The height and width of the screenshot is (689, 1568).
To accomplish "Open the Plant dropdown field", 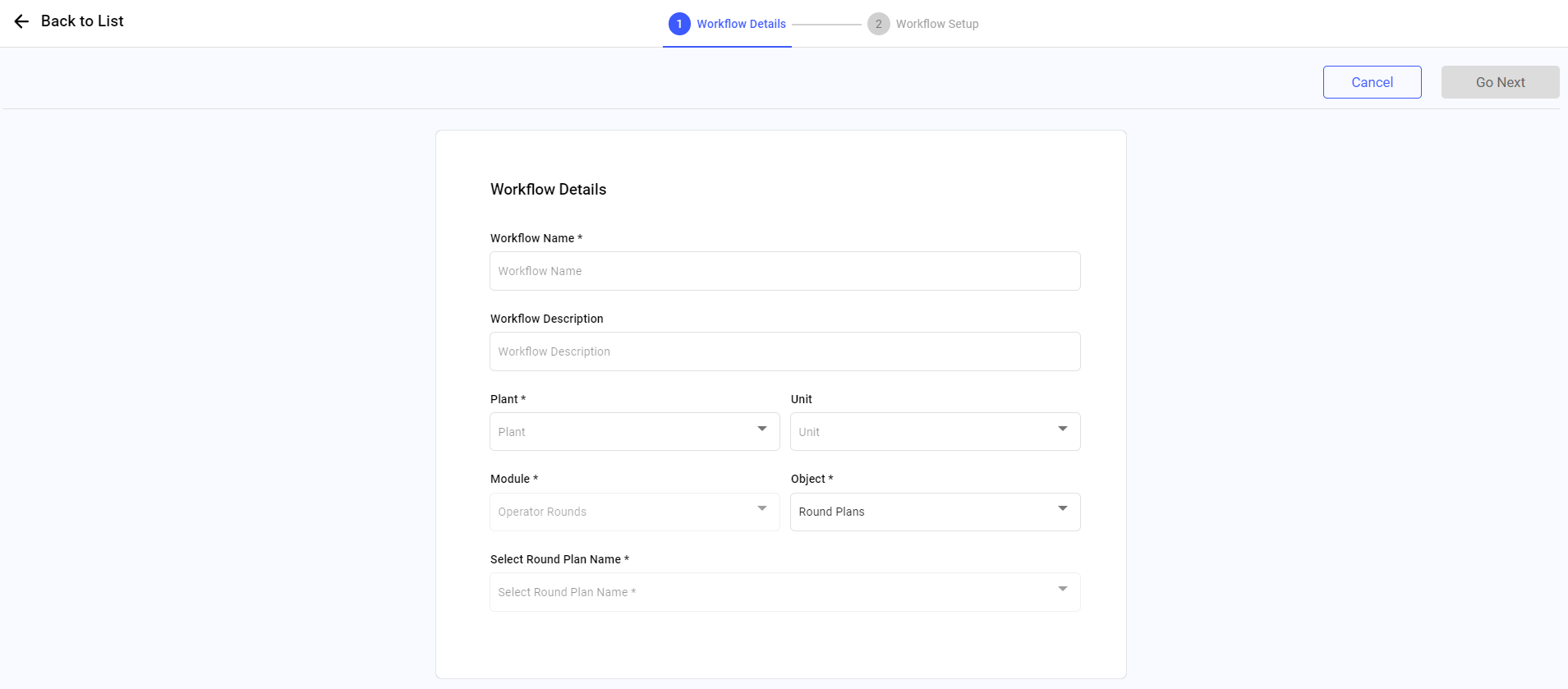I will (x=624, y=432).
